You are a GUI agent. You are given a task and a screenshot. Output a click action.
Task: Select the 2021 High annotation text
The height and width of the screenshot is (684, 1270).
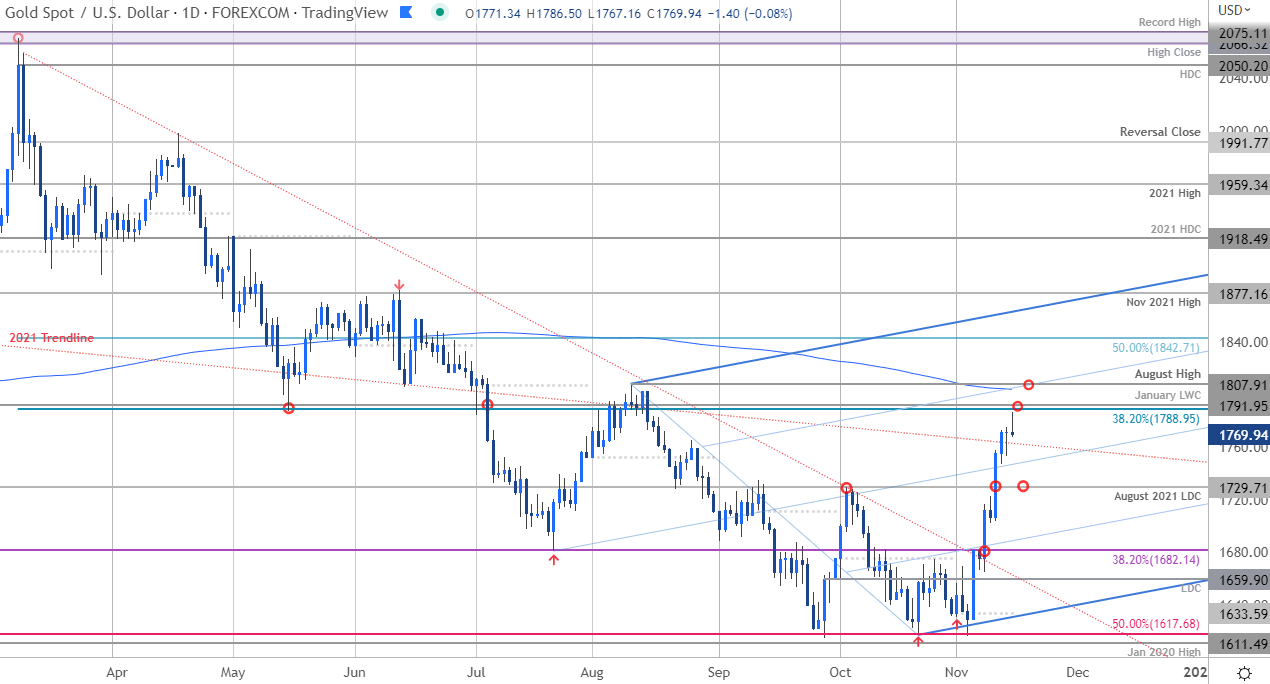pos(1175,193)
